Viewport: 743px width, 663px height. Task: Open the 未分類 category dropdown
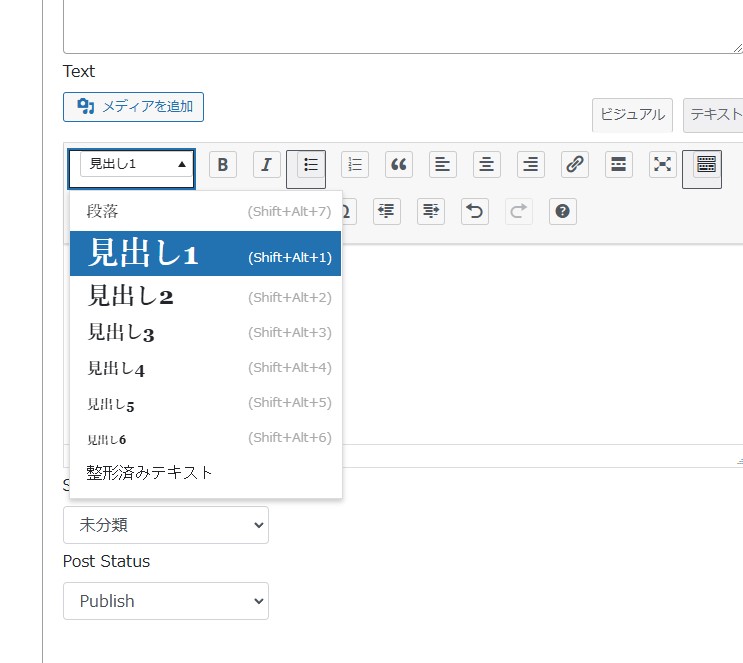[x=166, y=525]
